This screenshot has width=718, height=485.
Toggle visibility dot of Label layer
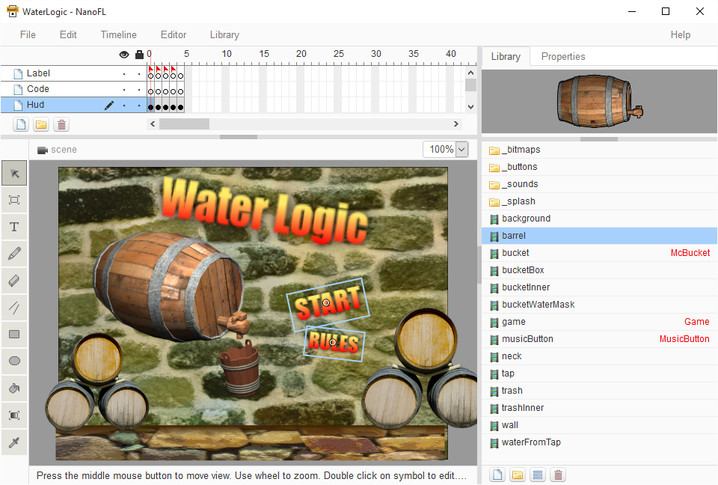click(124, 74)
